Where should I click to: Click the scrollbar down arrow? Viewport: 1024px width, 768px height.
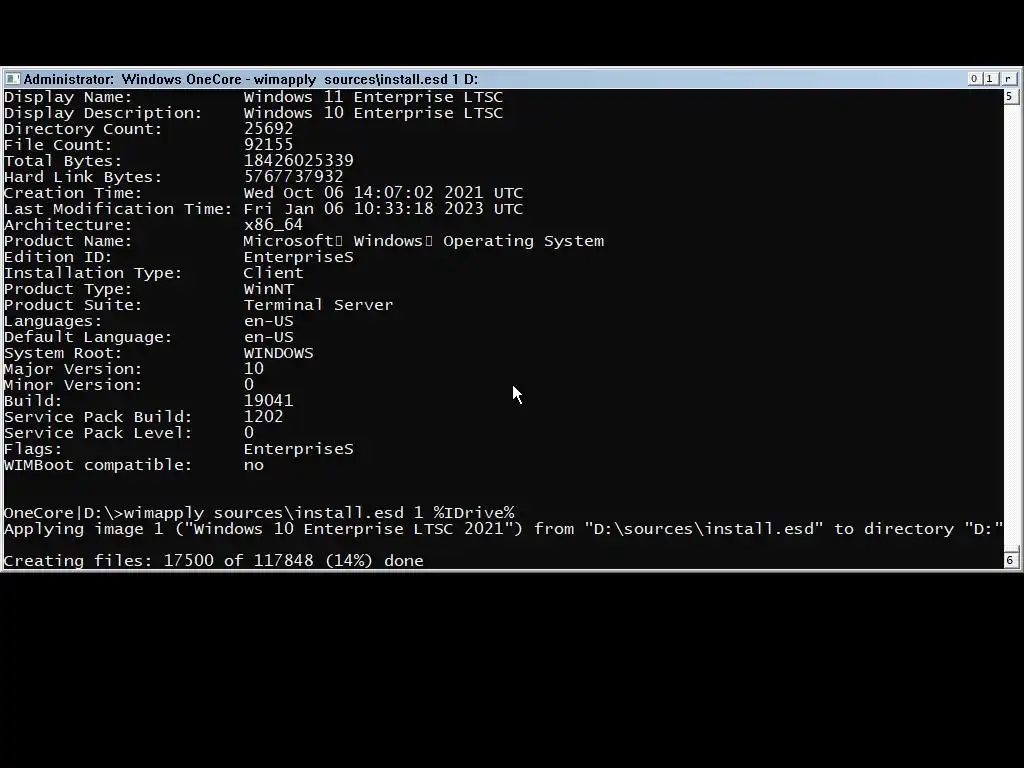point(1010,560)
